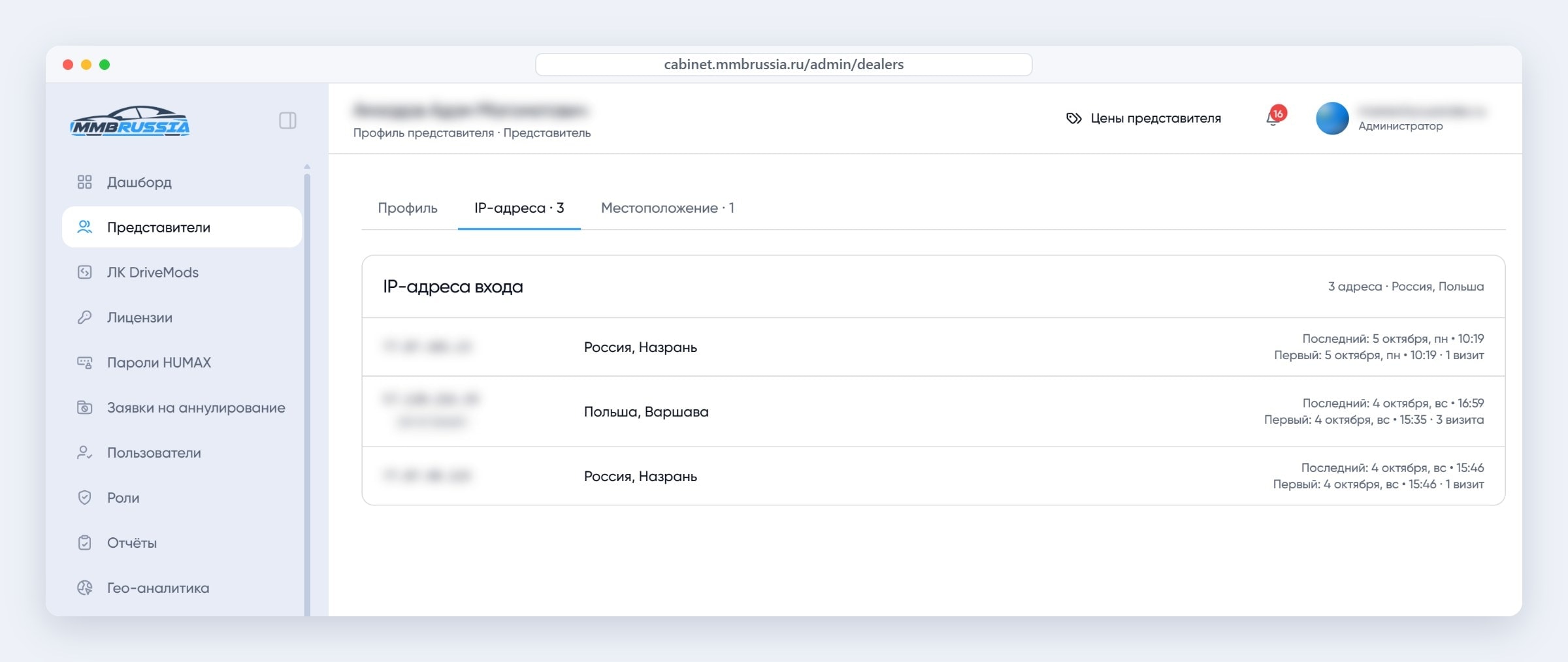Click the Лицензии key icon
Viewport: 1568px width, 662px height.
85,317
